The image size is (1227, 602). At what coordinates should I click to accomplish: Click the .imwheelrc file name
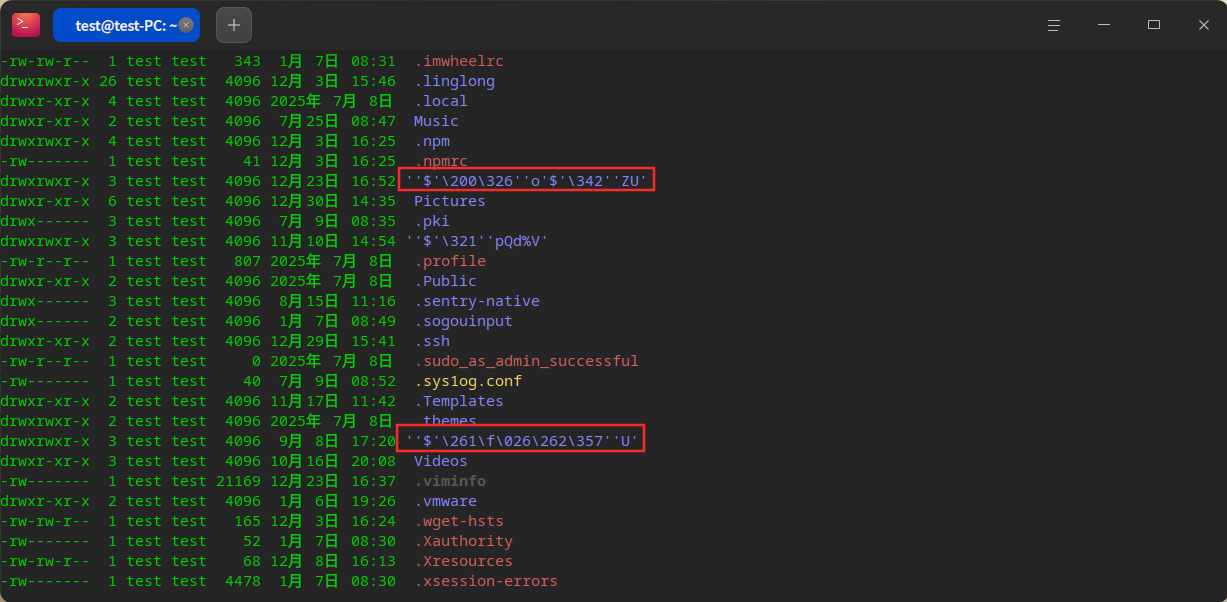[x=459, y=61]
